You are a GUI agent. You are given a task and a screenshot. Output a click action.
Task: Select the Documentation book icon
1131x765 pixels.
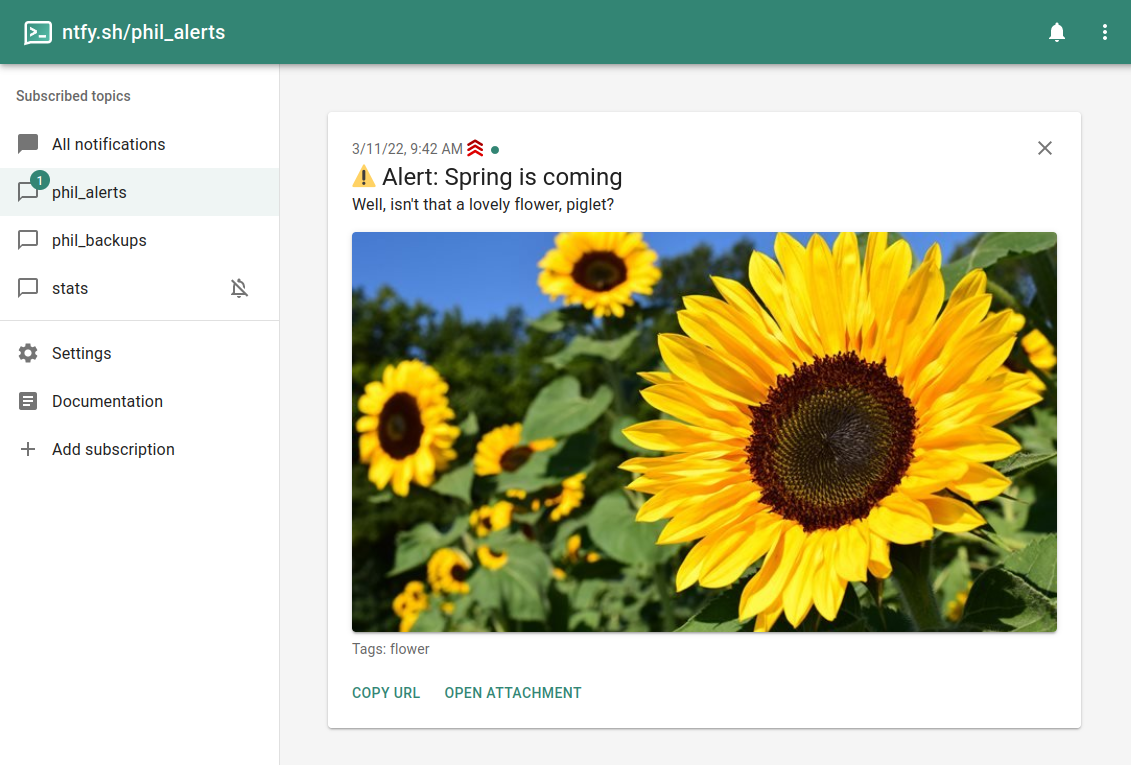click(x=27, y=400)
